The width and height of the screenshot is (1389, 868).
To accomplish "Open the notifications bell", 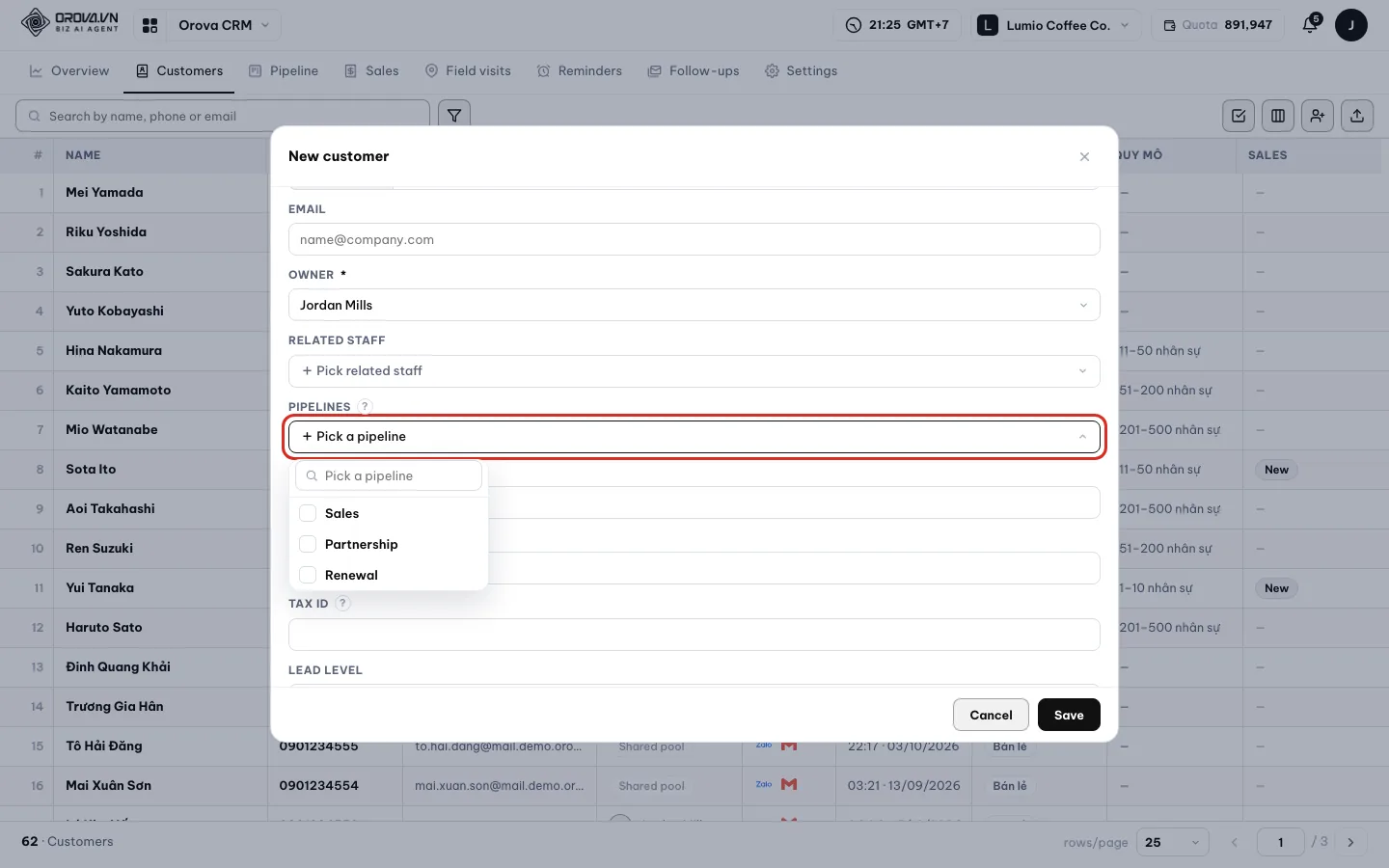I will pos(1310,25).
